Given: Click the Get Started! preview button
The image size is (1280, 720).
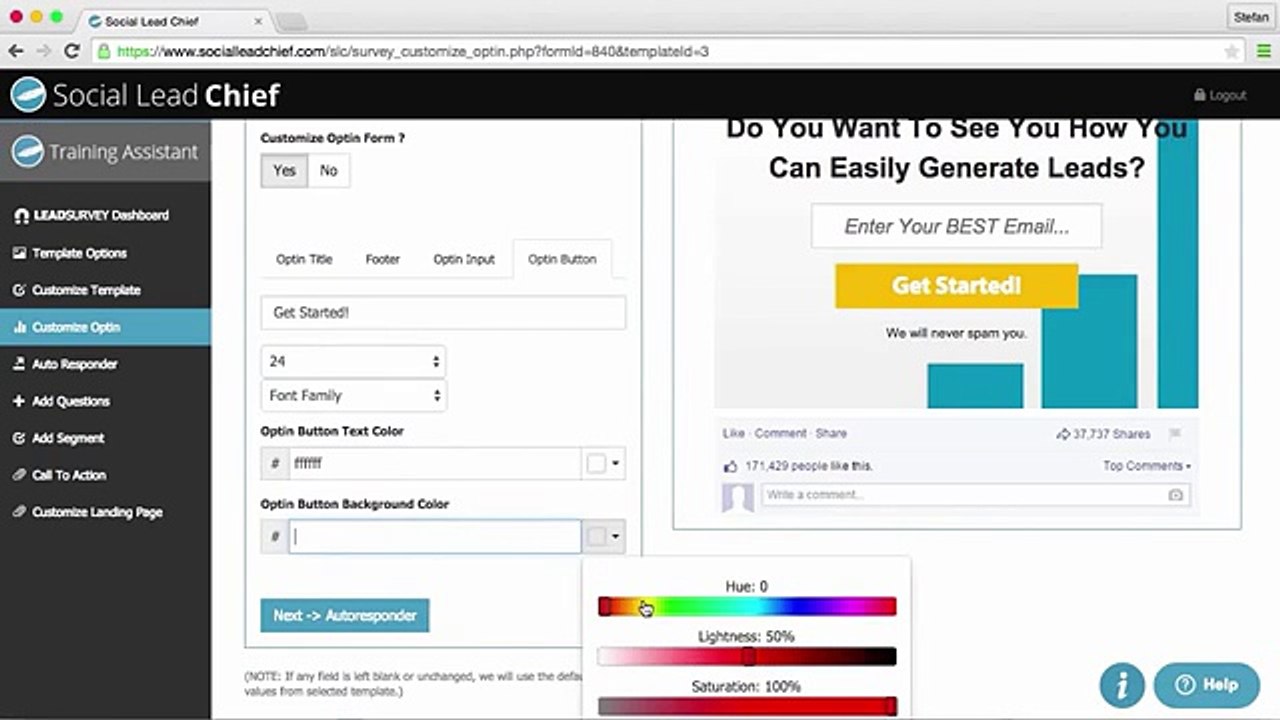Looking at the screenshot, I should (x=956, y=286).
